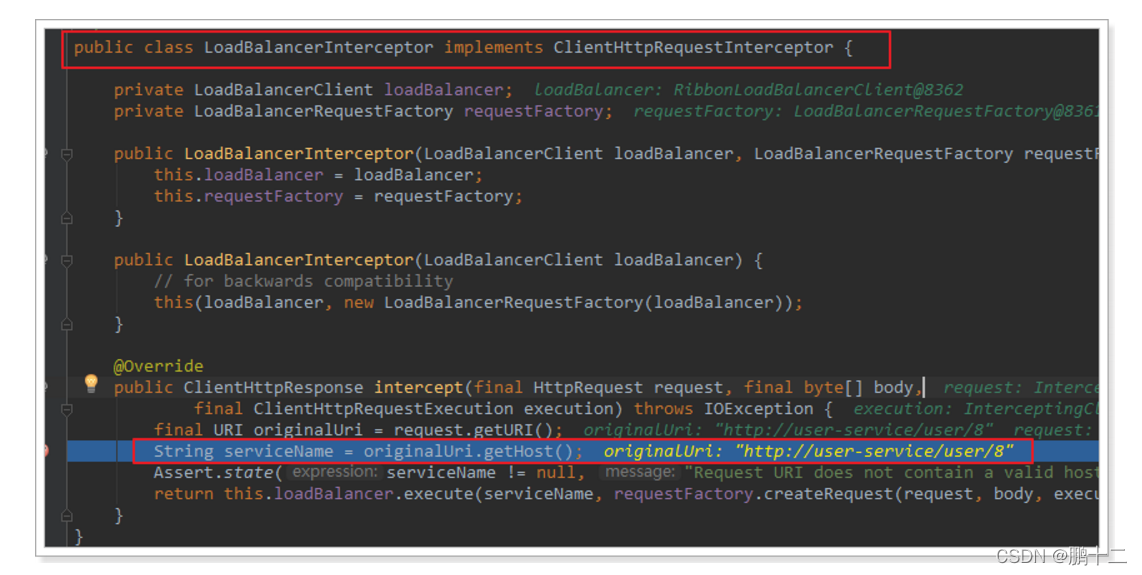Collapse the backwards compatibility constructor fold marker
This screenshot has height=575, width=1142.
(x=66, y=261)
